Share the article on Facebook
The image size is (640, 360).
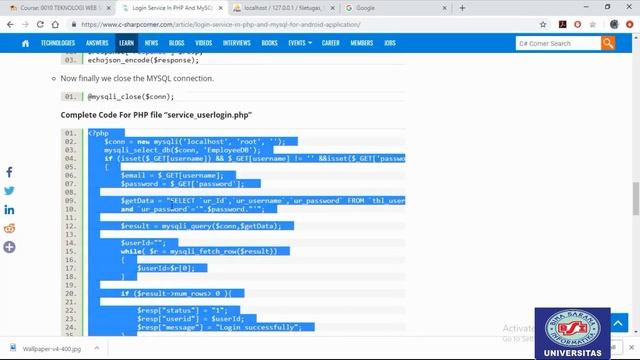tap(9, 172)
